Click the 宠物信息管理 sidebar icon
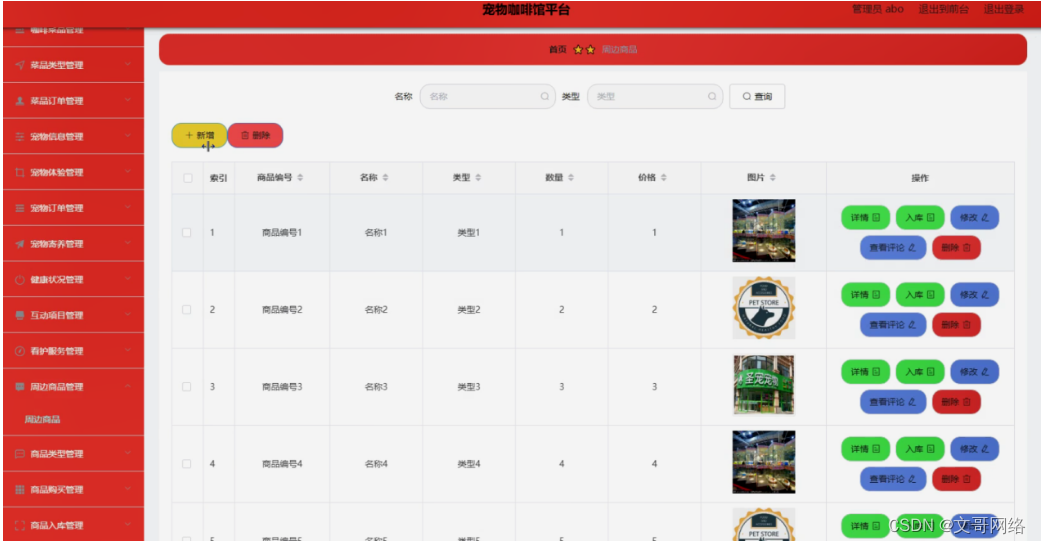The image size is (1041, 544). [x=20, y=137]
